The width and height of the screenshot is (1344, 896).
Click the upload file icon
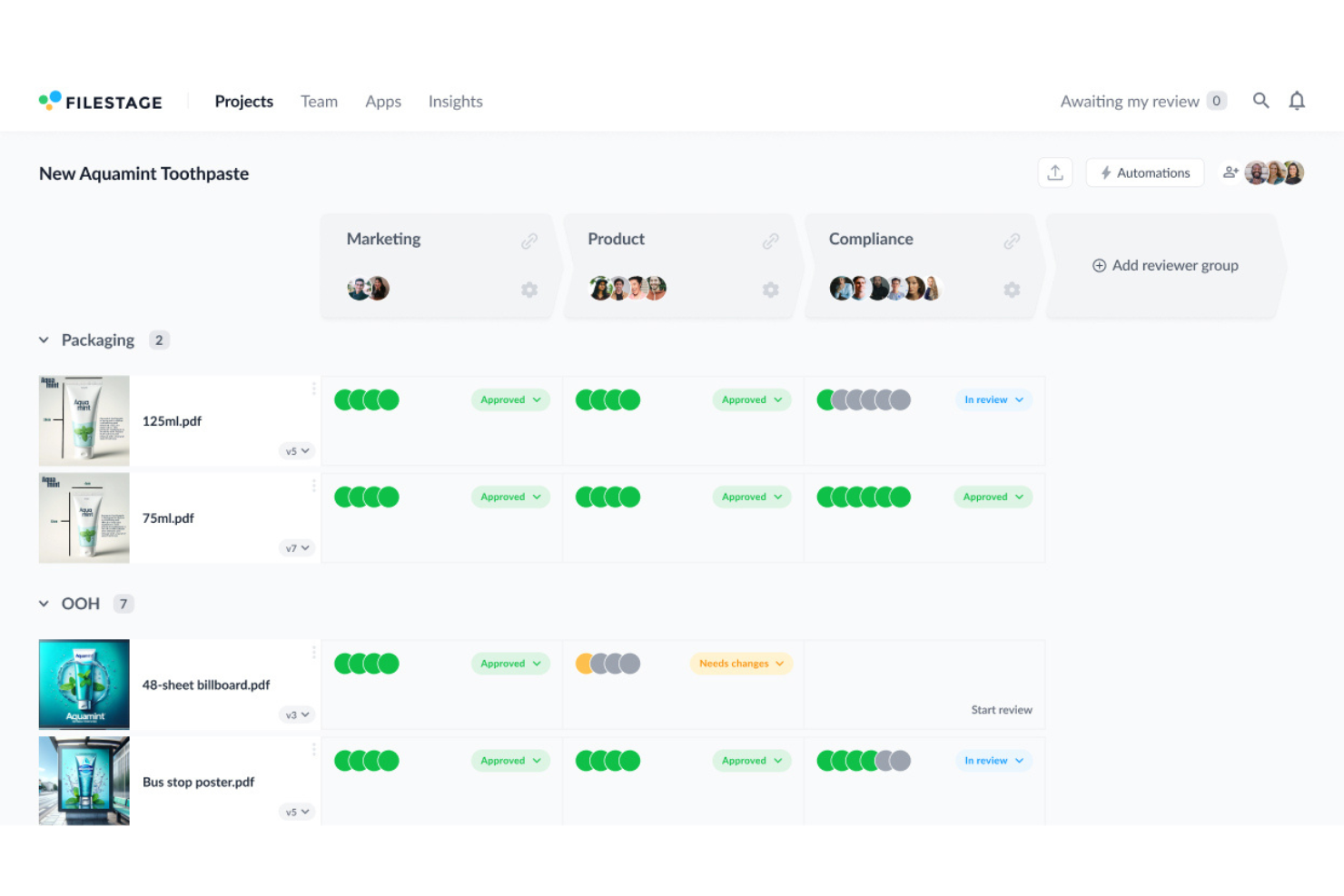(1055, 172)
